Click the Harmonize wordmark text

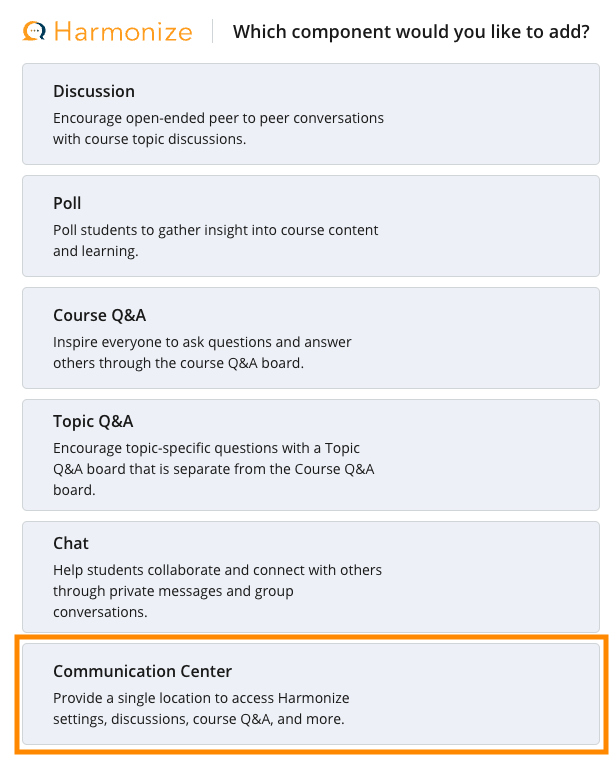123,31
